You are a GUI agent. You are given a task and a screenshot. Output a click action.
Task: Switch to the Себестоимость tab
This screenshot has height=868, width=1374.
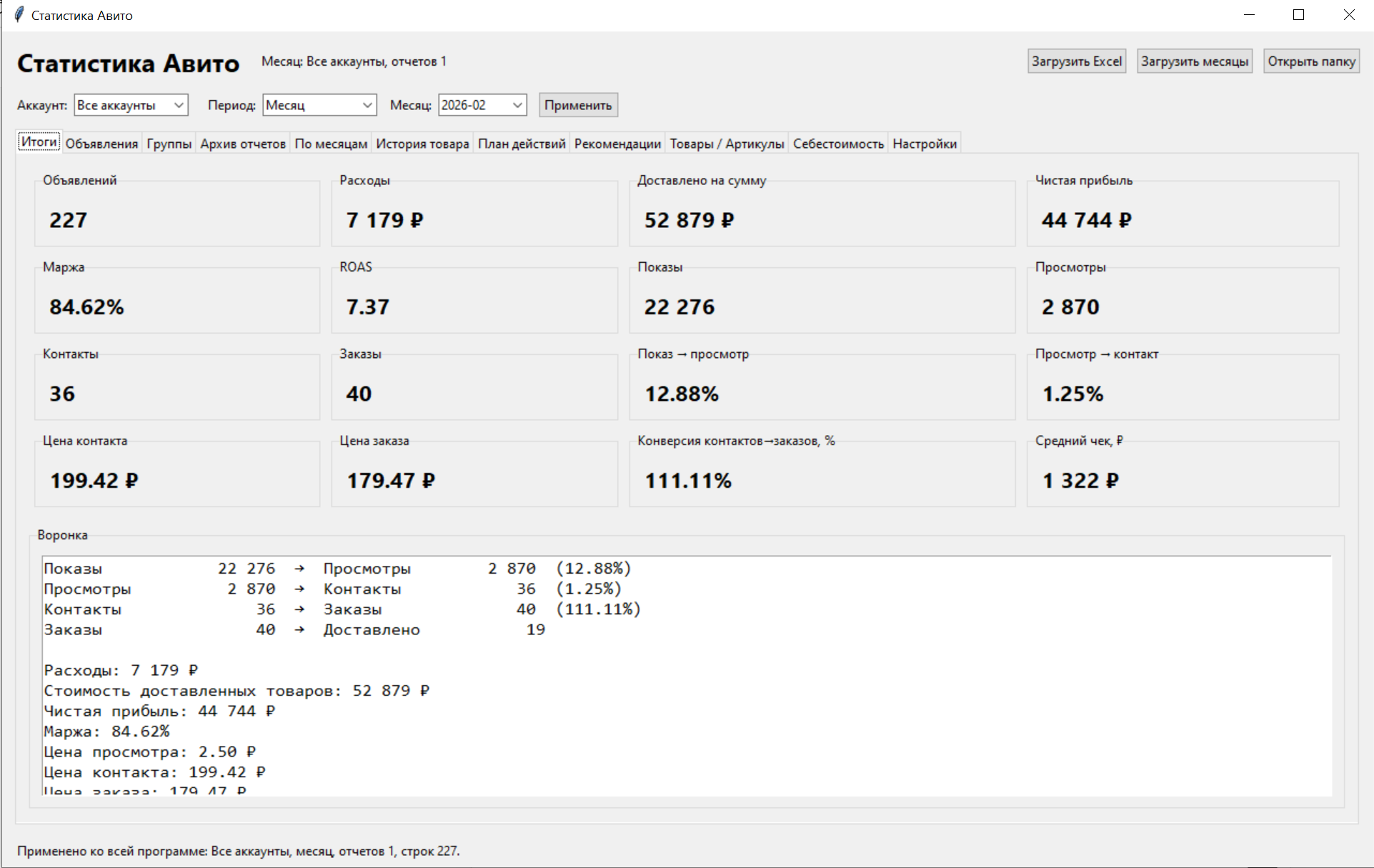tap(838, 144)
